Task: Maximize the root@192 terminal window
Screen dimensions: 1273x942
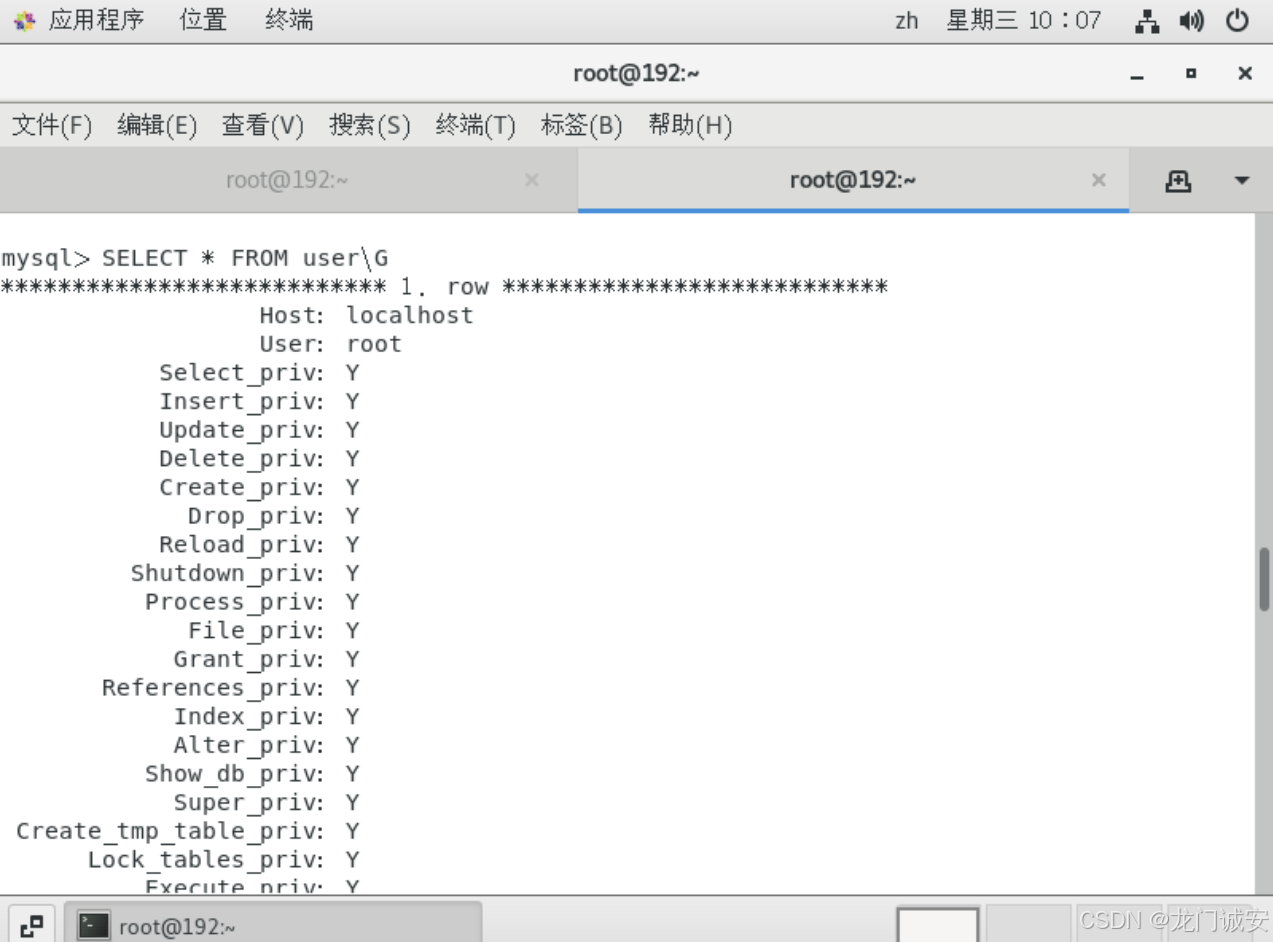Action: 1191,73
